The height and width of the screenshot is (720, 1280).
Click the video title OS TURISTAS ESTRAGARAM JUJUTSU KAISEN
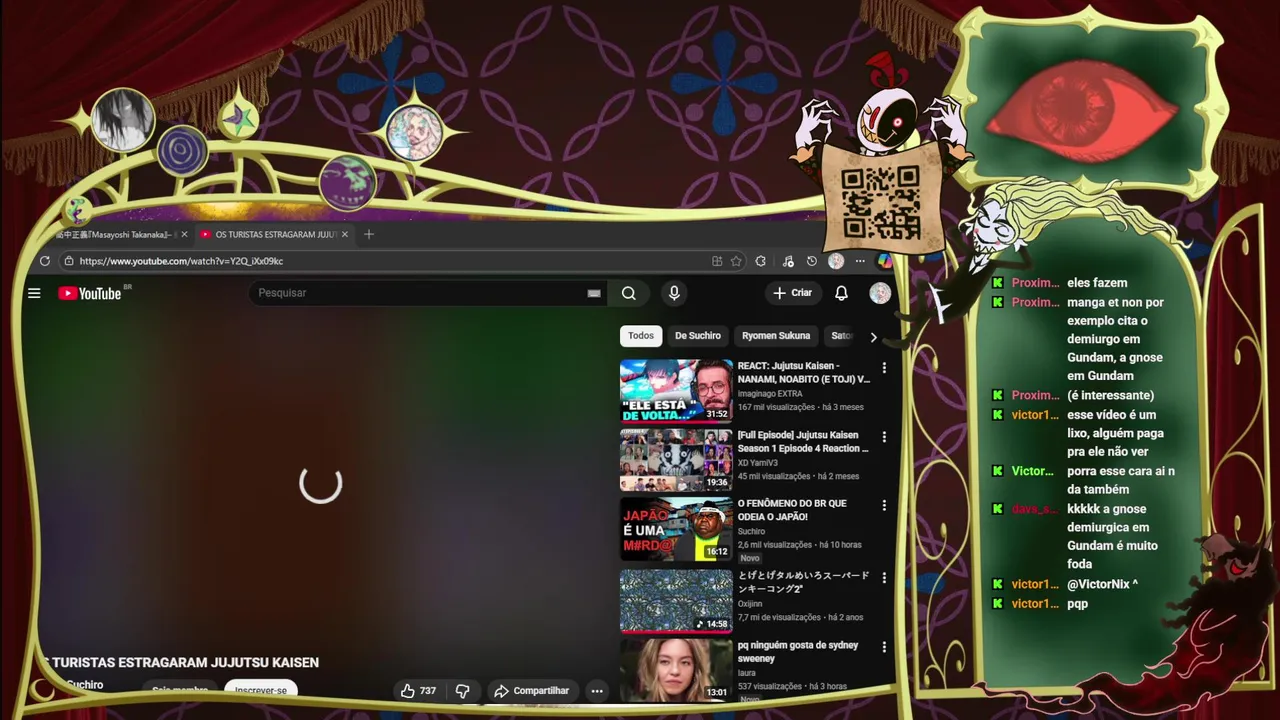[x=182, y=662]
